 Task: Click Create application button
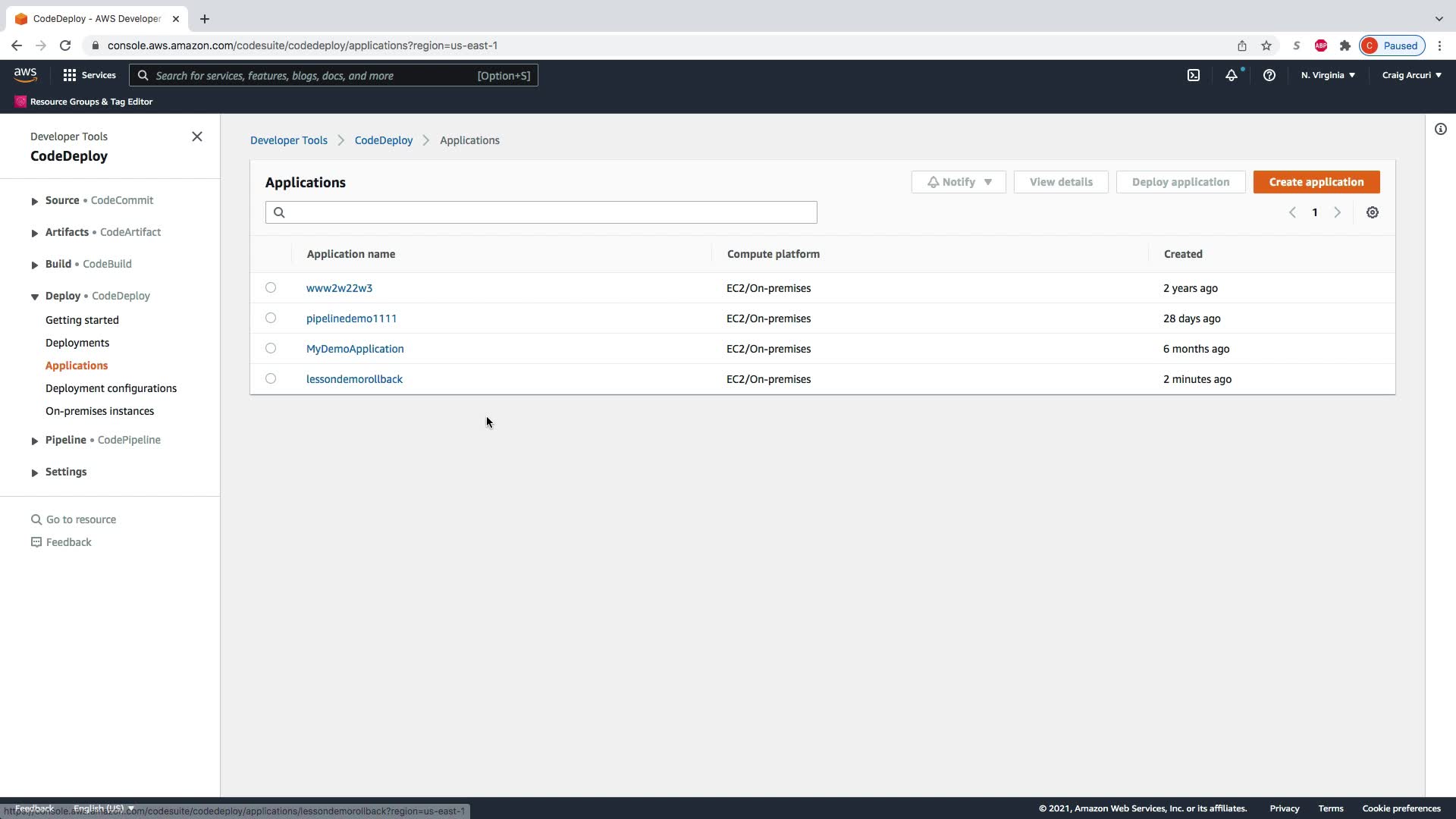pyautogui.click(x=1316, y=182)
